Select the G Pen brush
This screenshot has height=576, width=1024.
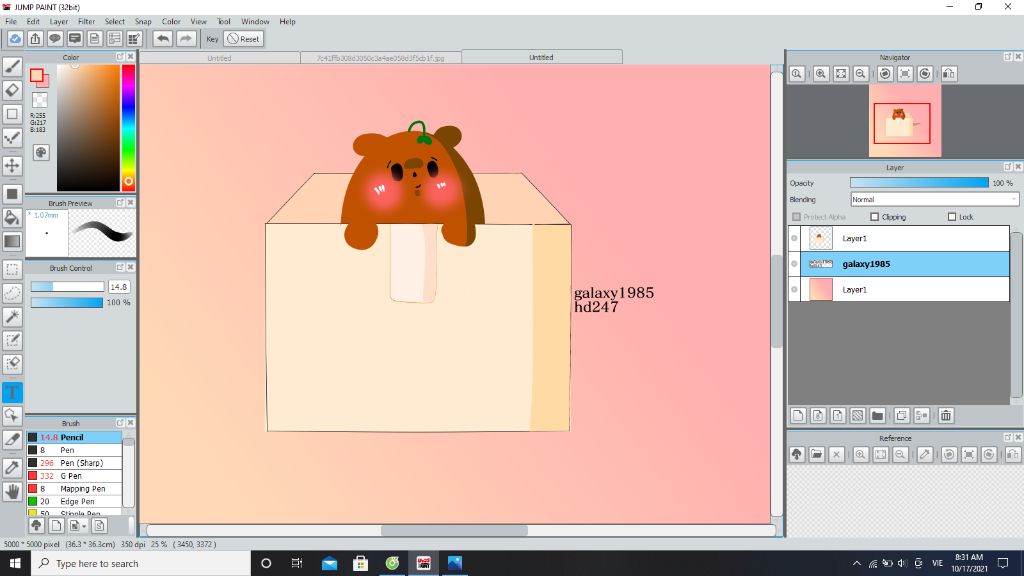[x=74, y=476]
